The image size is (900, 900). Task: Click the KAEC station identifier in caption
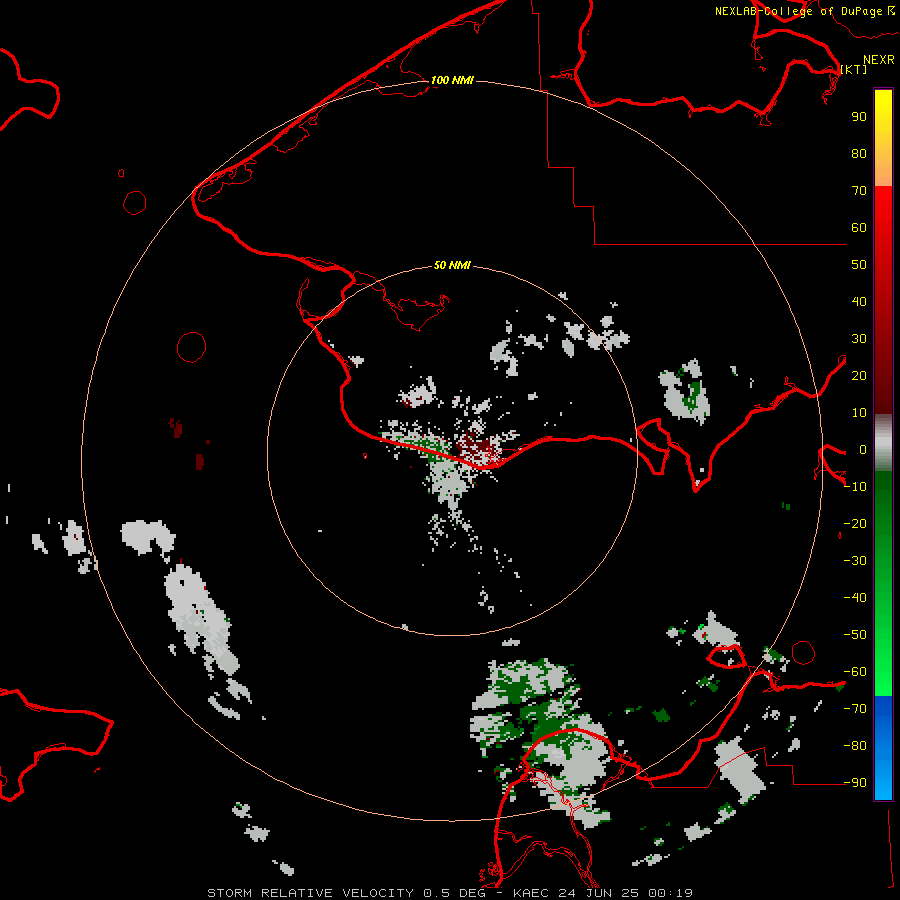[531, 893]
